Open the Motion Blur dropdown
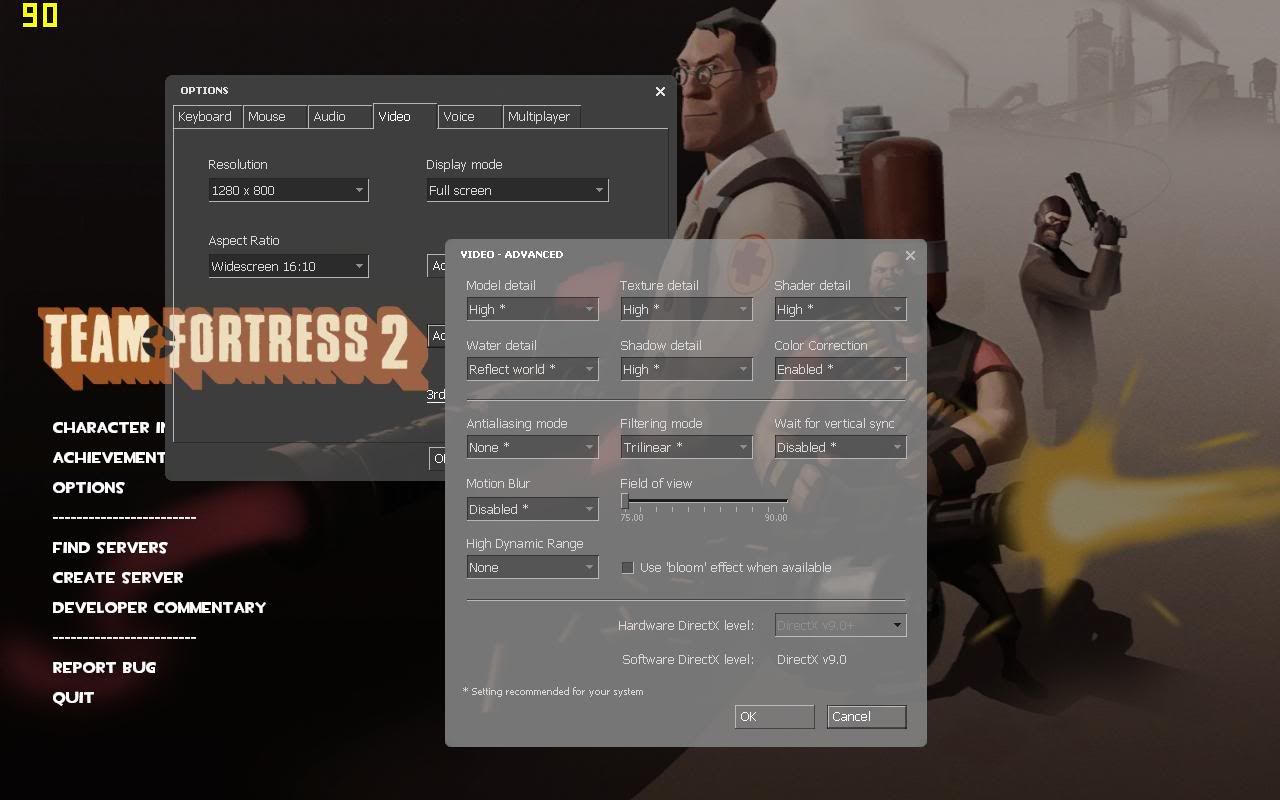 tap(532, 509)
